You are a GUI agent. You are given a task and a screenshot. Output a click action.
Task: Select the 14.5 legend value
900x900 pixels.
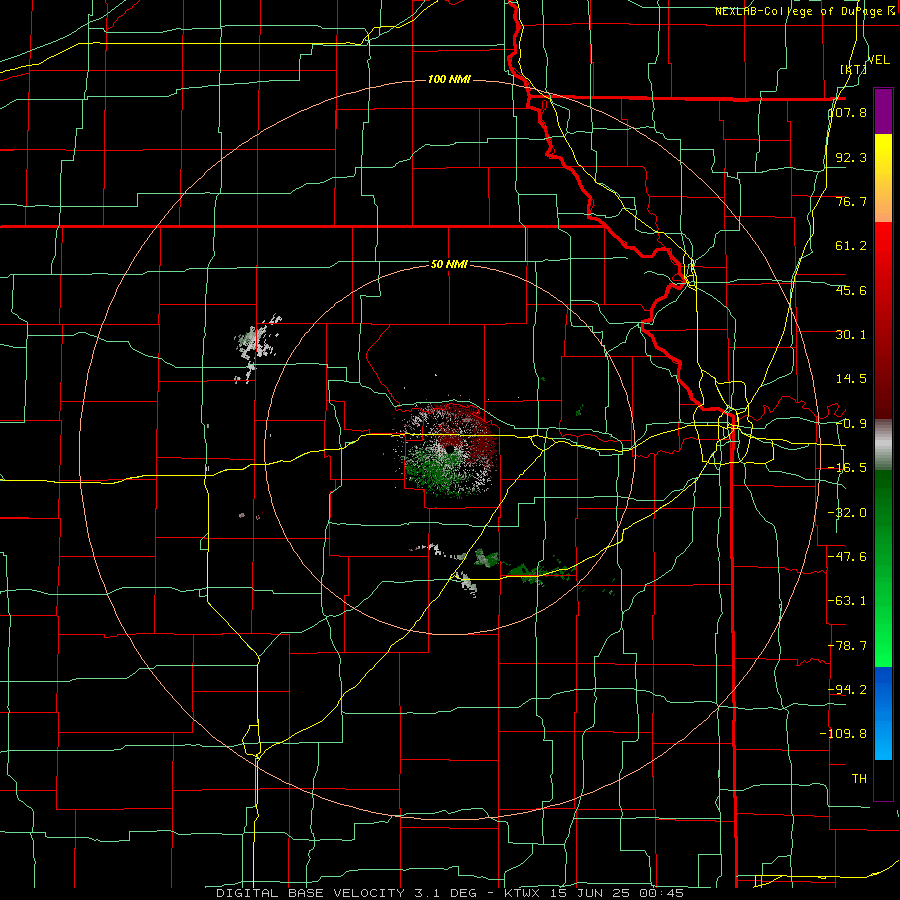(x=851, y=379)
